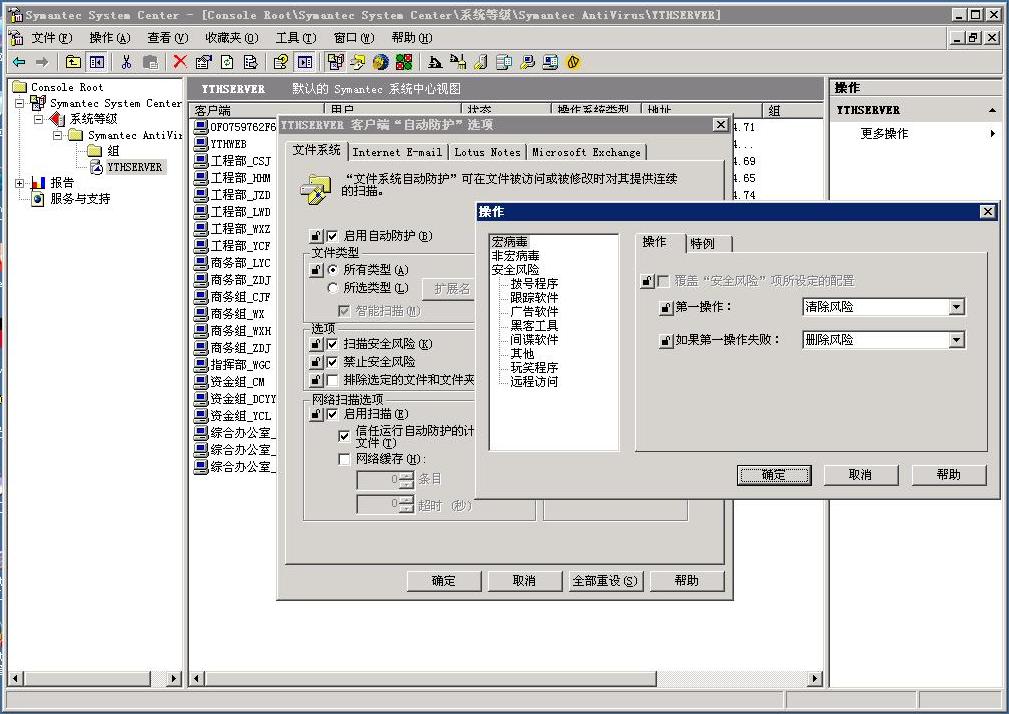Select the 服务与支持 tree item
Screen dimensions: 1009x714
tap(80, 199)
